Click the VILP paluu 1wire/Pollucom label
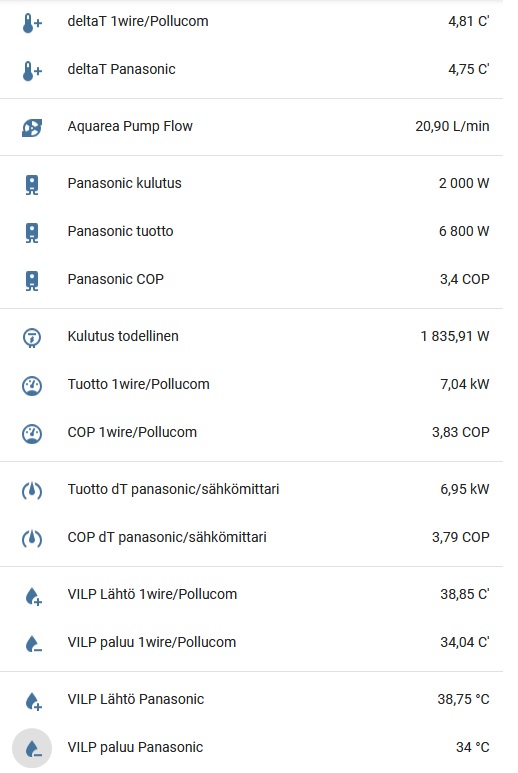This screenshot has height=773, width=518. tap(152, 642)
